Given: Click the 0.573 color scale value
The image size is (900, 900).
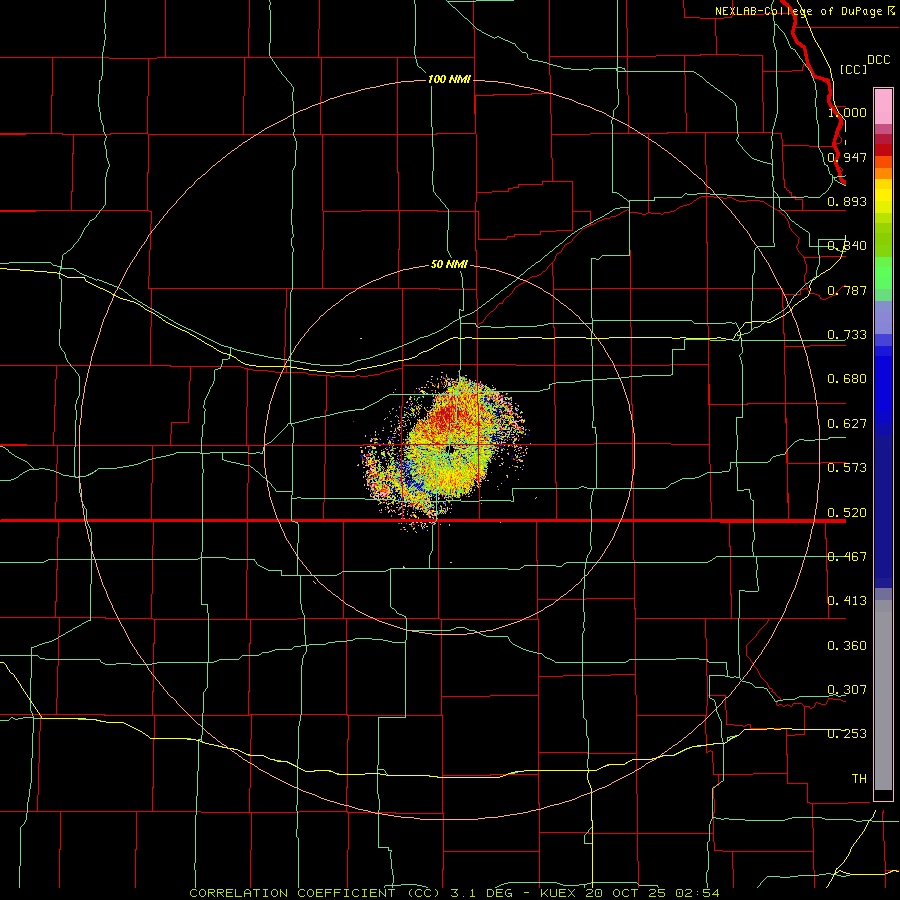Looking at the screenshot, I should coord(847,468).
